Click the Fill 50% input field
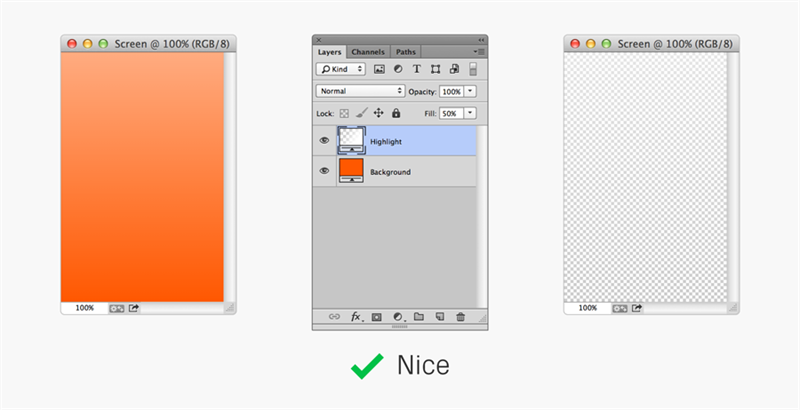 (x=451, y=113)
